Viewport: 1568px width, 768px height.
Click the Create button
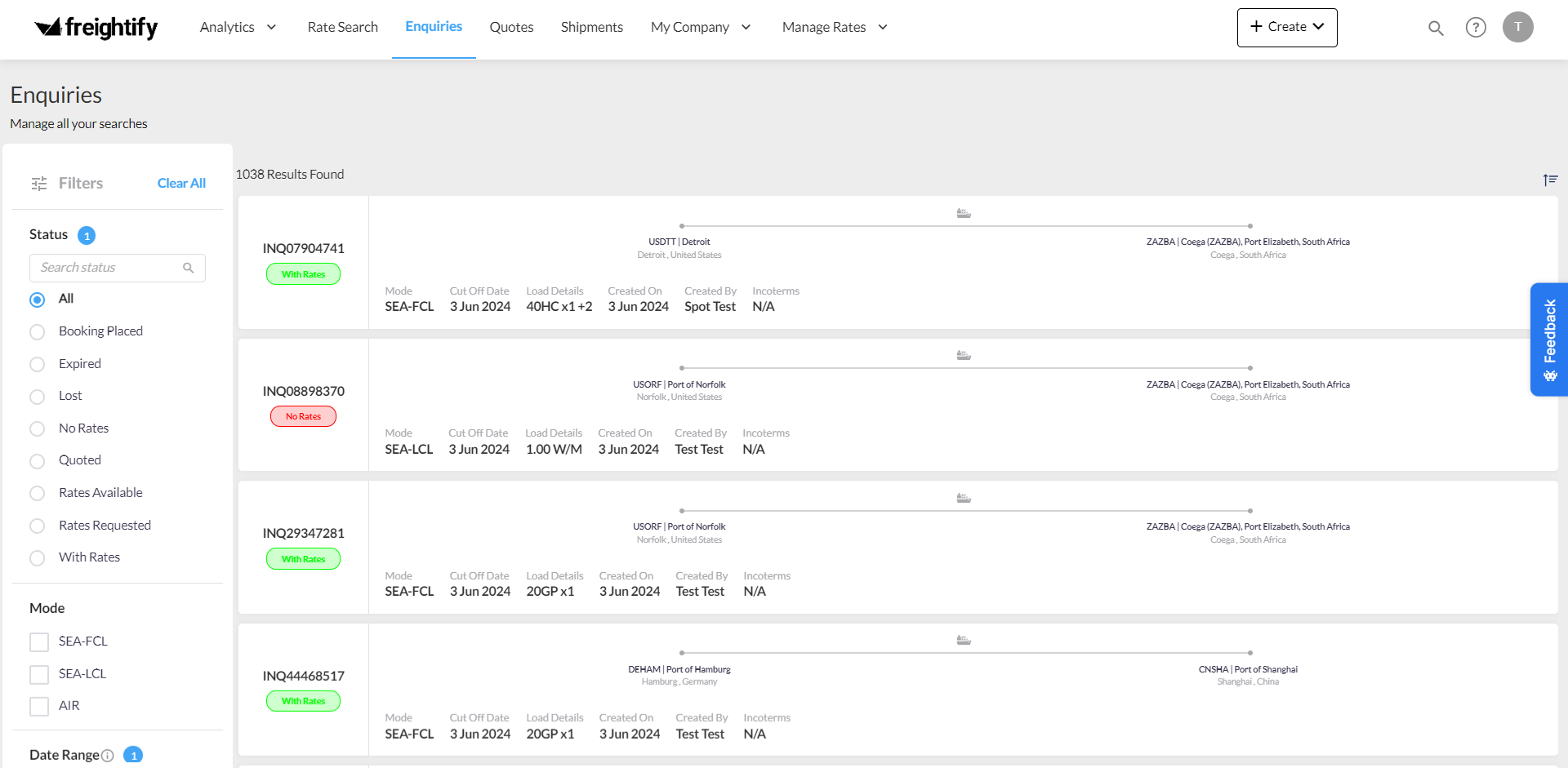pos(1286,27)
